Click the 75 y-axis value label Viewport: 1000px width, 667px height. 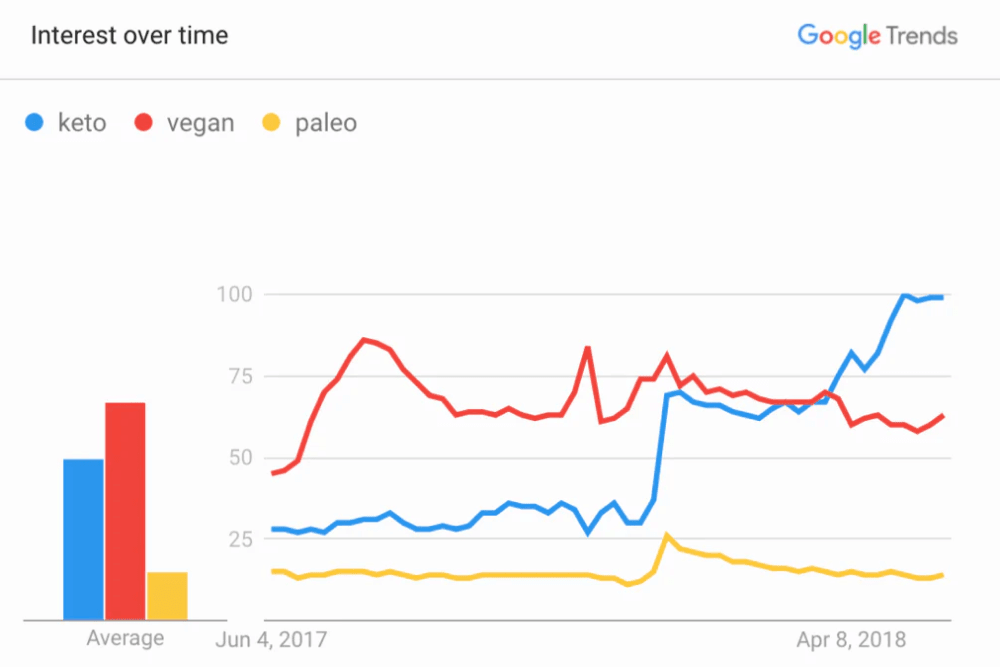coord(240,377)
